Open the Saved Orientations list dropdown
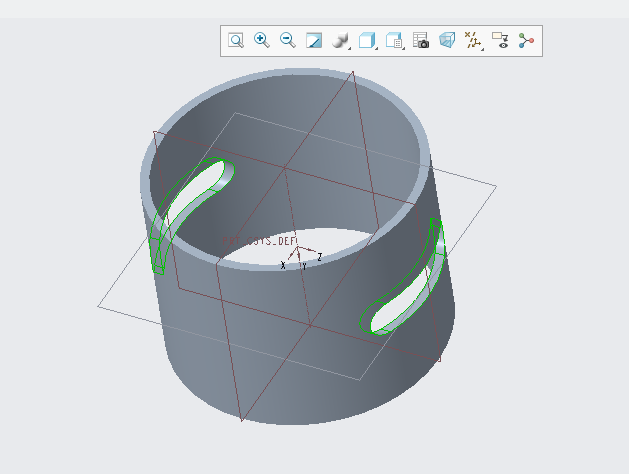 pyautogui.click(x=395, y=41)
